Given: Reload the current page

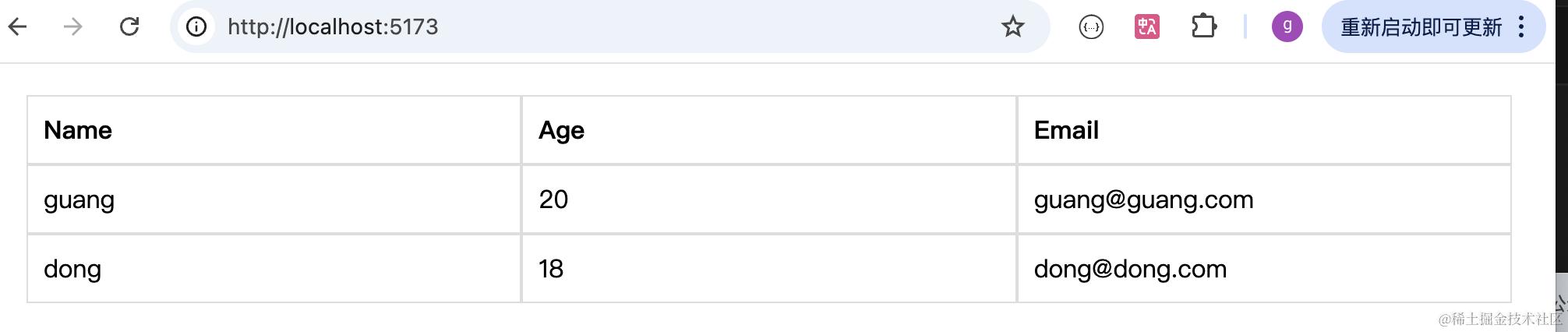Looking at the screenshot, I should 129,27.
